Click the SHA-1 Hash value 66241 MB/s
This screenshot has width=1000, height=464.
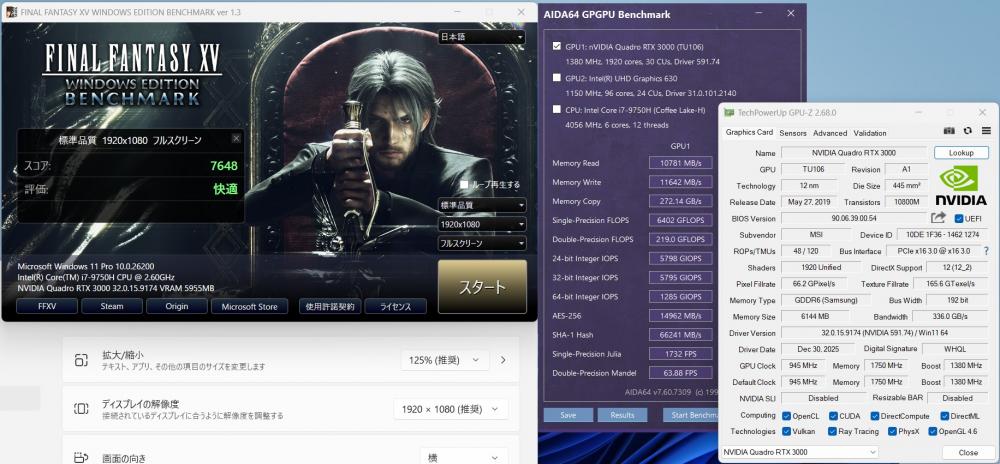point(680,335)
